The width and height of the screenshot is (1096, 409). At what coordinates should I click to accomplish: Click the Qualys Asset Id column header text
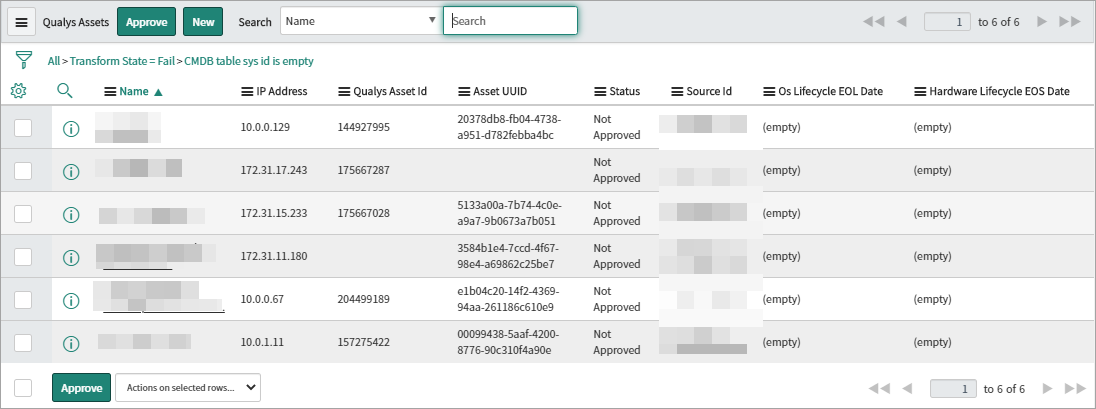point(390,92)
